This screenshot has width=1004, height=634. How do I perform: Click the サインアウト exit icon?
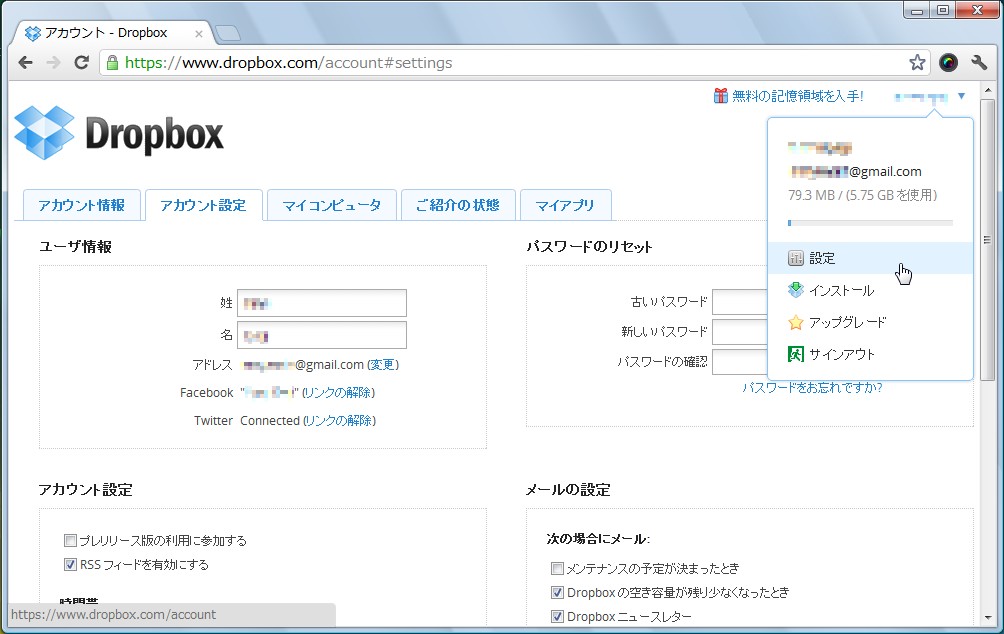click(795, 354)
